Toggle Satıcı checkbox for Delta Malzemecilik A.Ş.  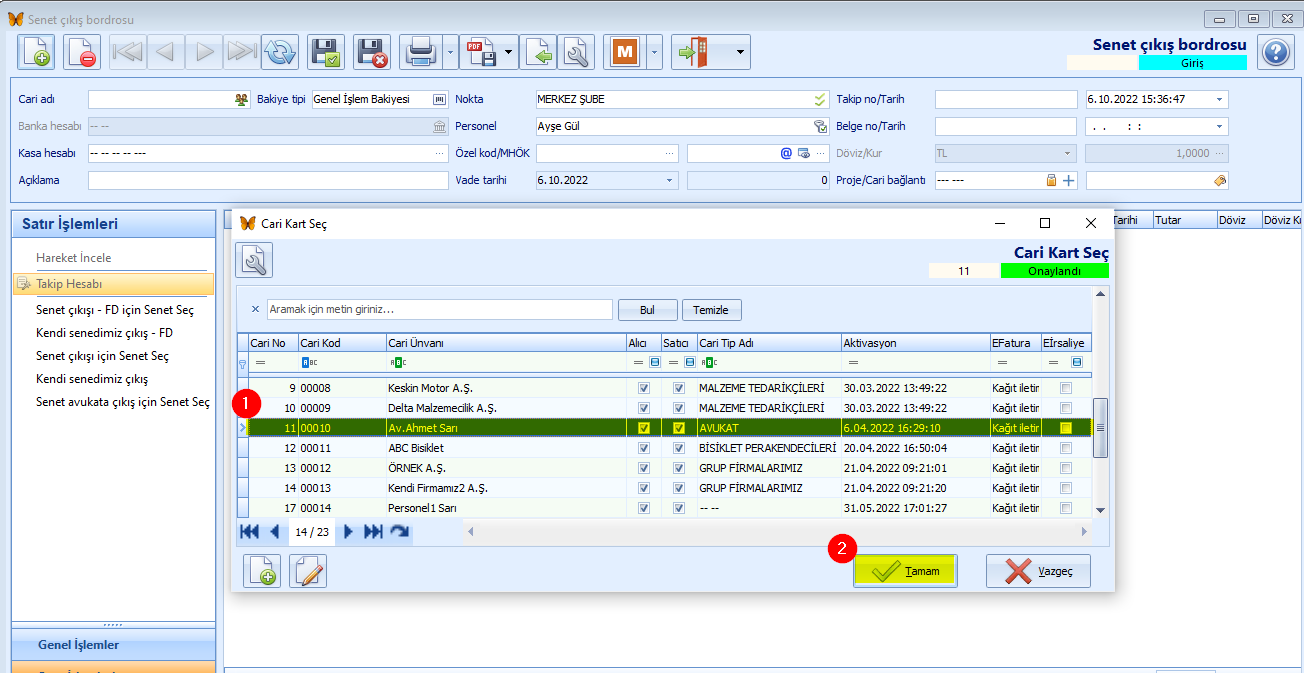point(680,408)
